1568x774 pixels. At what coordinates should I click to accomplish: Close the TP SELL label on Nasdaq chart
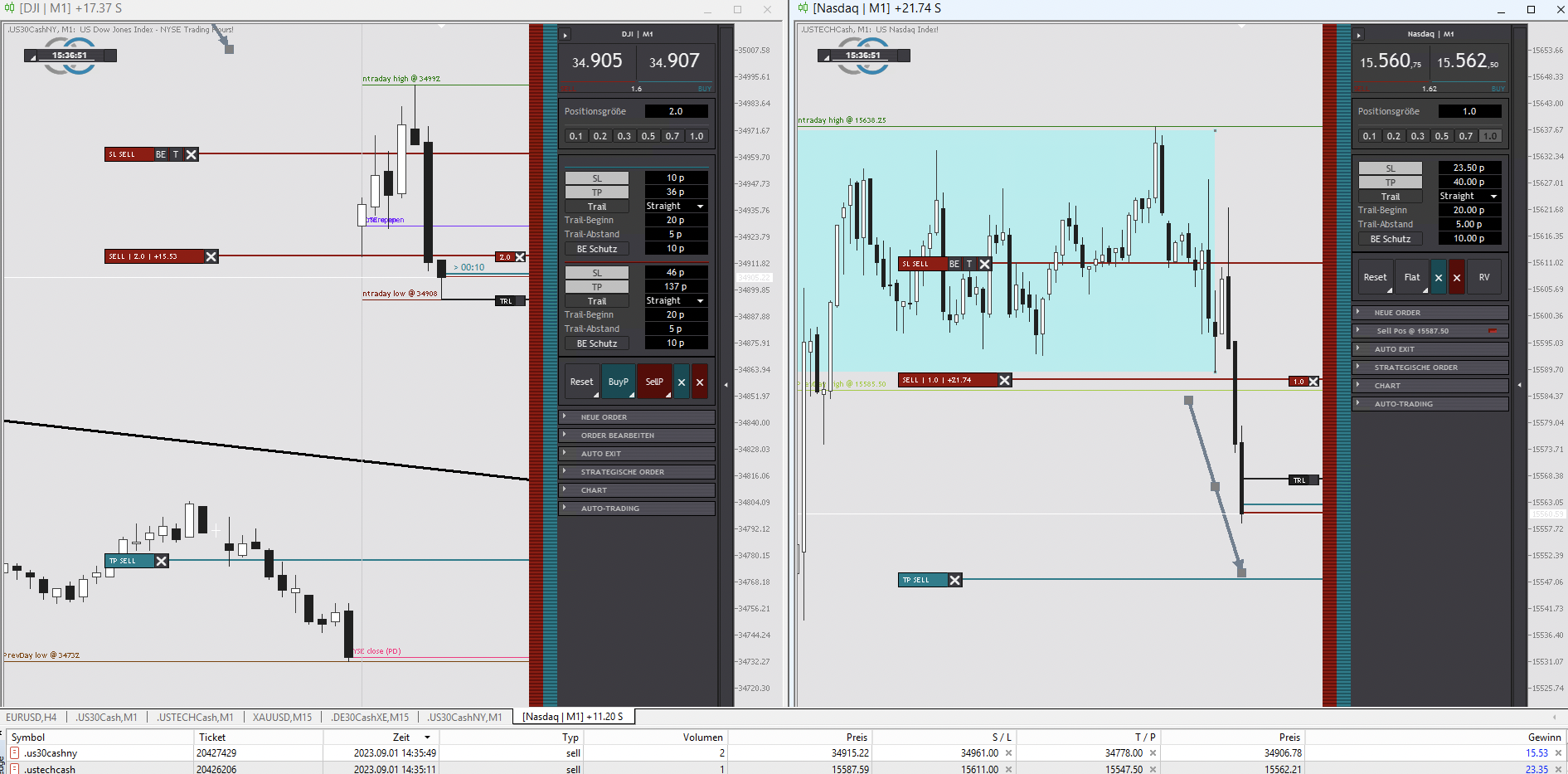coord(955,580)
